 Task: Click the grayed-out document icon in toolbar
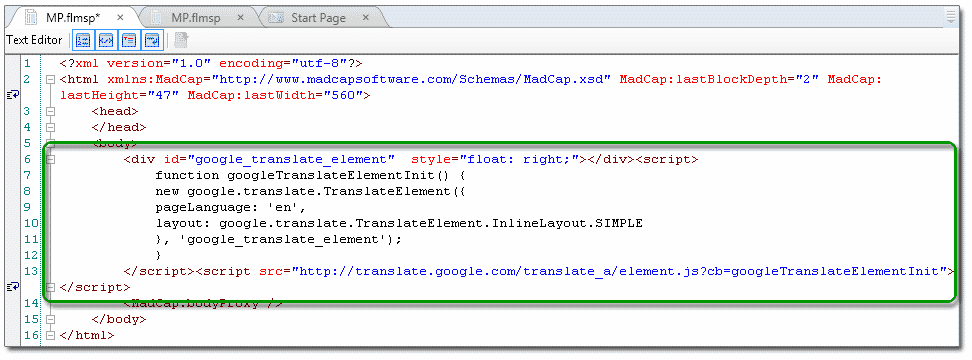[181, 41]
